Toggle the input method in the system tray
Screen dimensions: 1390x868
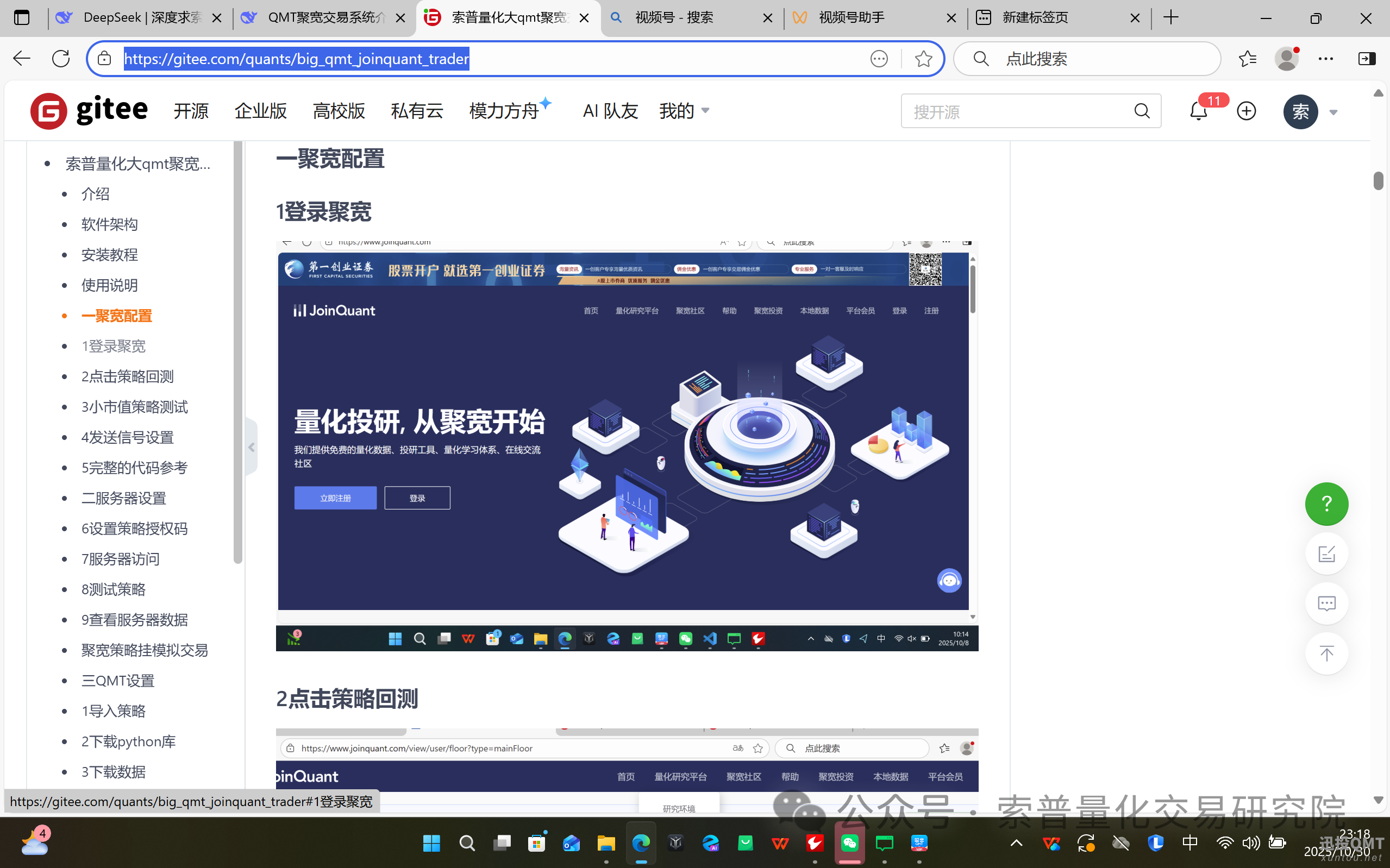[1188, 842]
